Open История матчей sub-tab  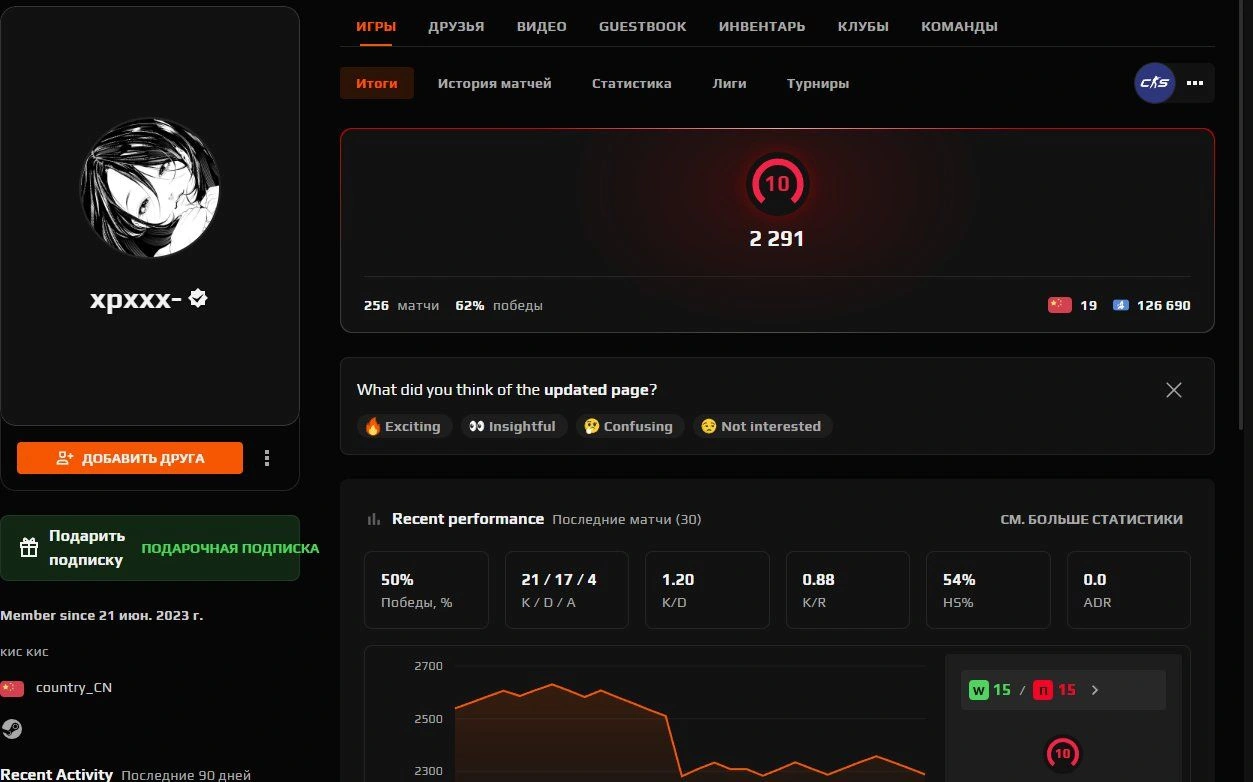coord(494,84)
